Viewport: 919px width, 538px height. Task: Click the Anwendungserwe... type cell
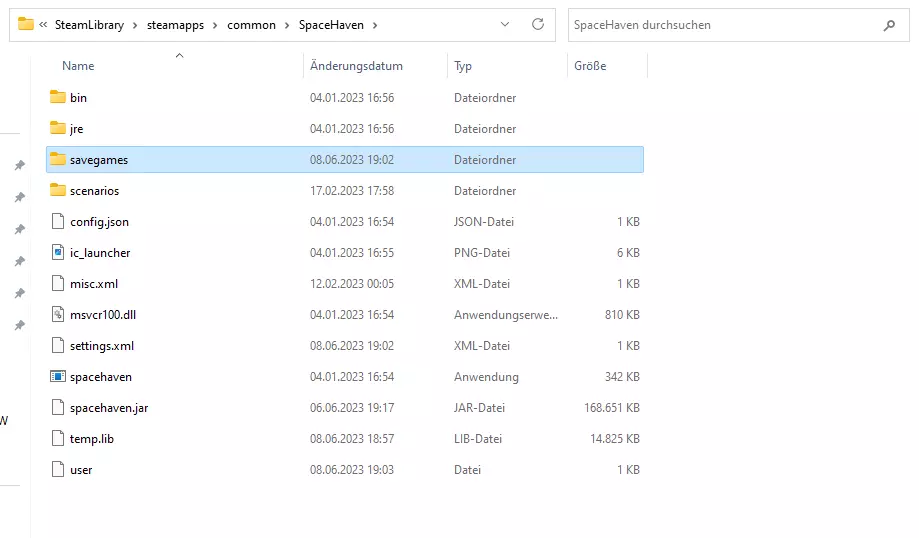(506, 315)
